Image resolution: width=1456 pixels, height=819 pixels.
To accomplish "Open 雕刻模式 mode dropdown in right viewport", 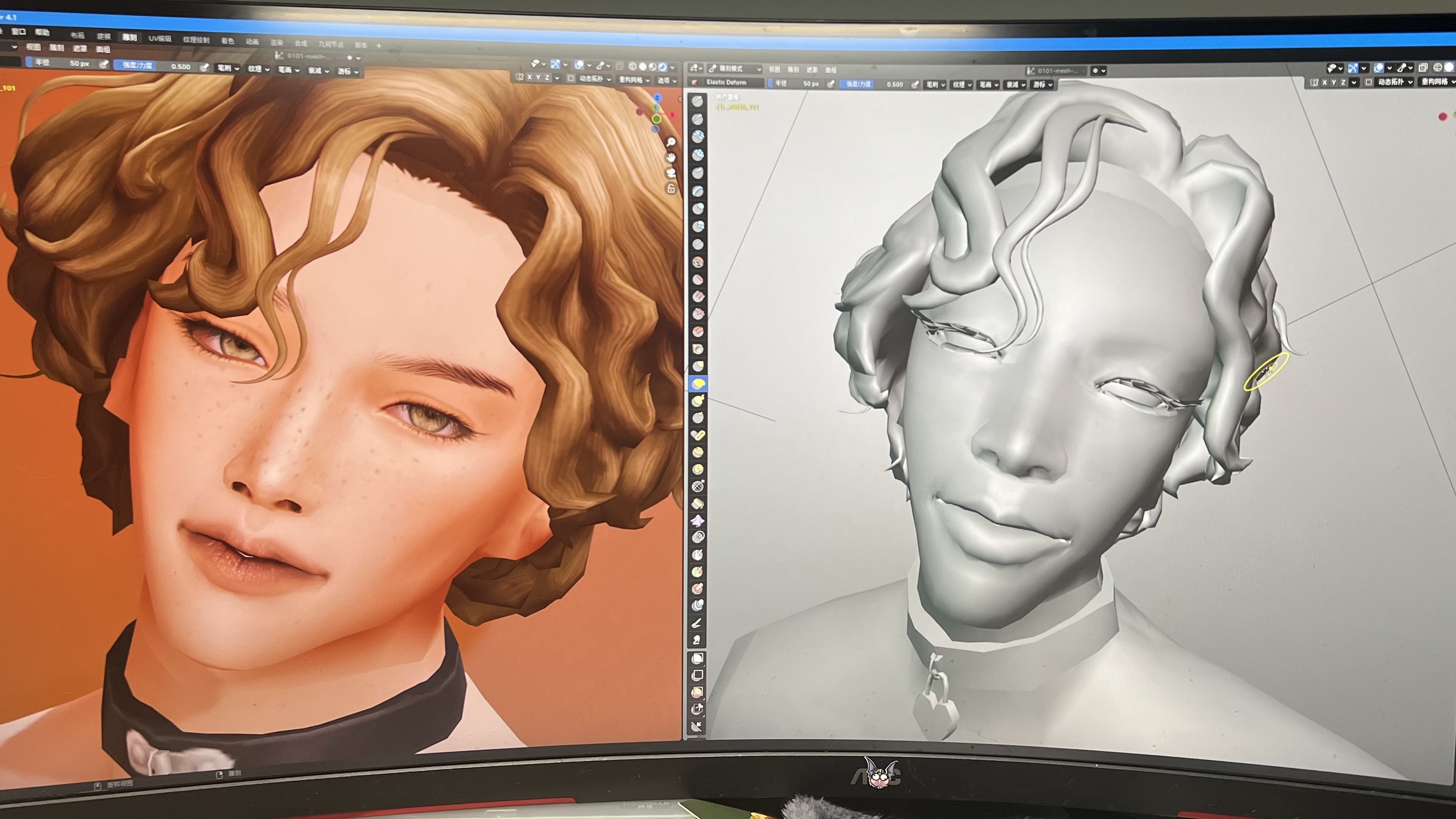I will 735,69.
